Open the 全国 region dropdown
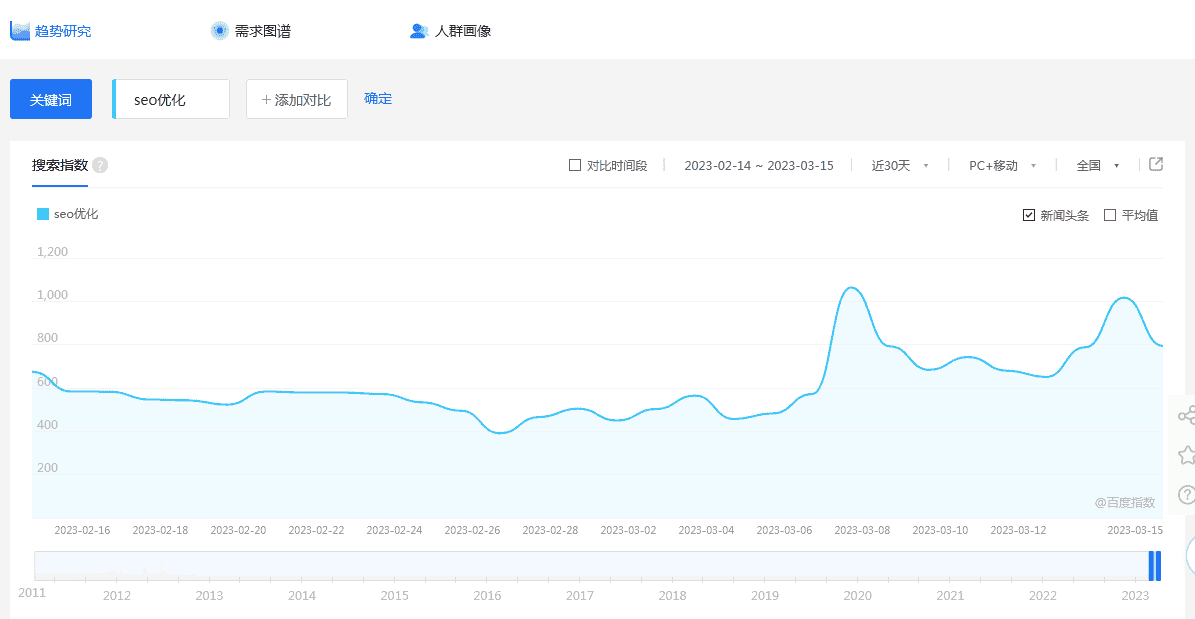Screen dimensions: 1195x619 [x=1093, y=165]
